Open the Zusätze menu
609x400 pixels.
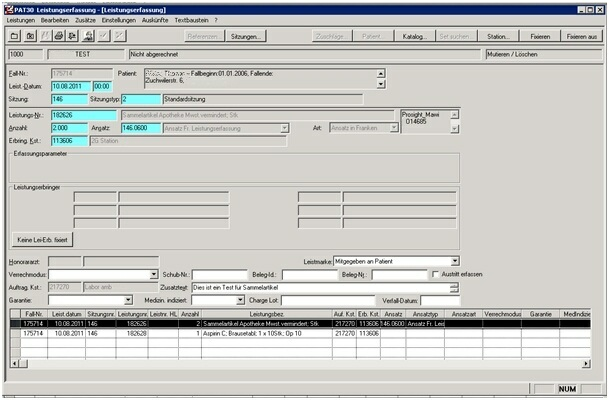click(x=85, y=20)
